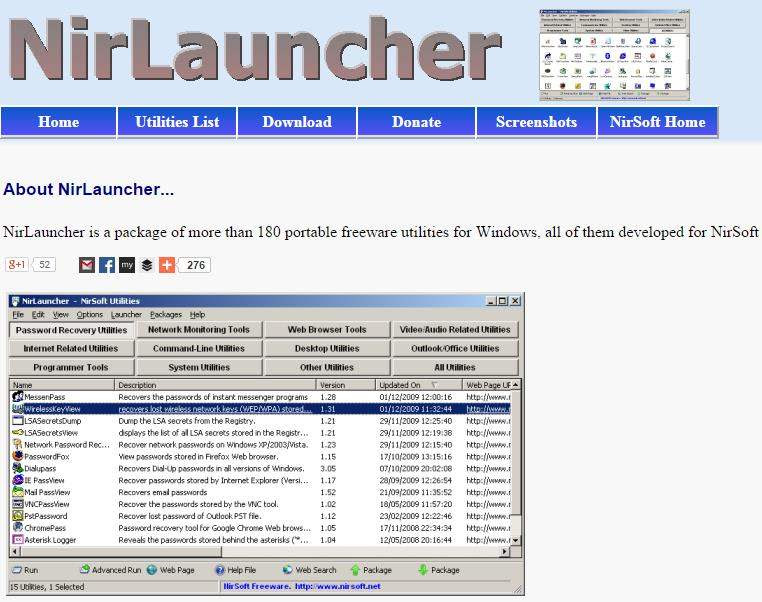Click the MySpace share icon

tap(127, 265)
